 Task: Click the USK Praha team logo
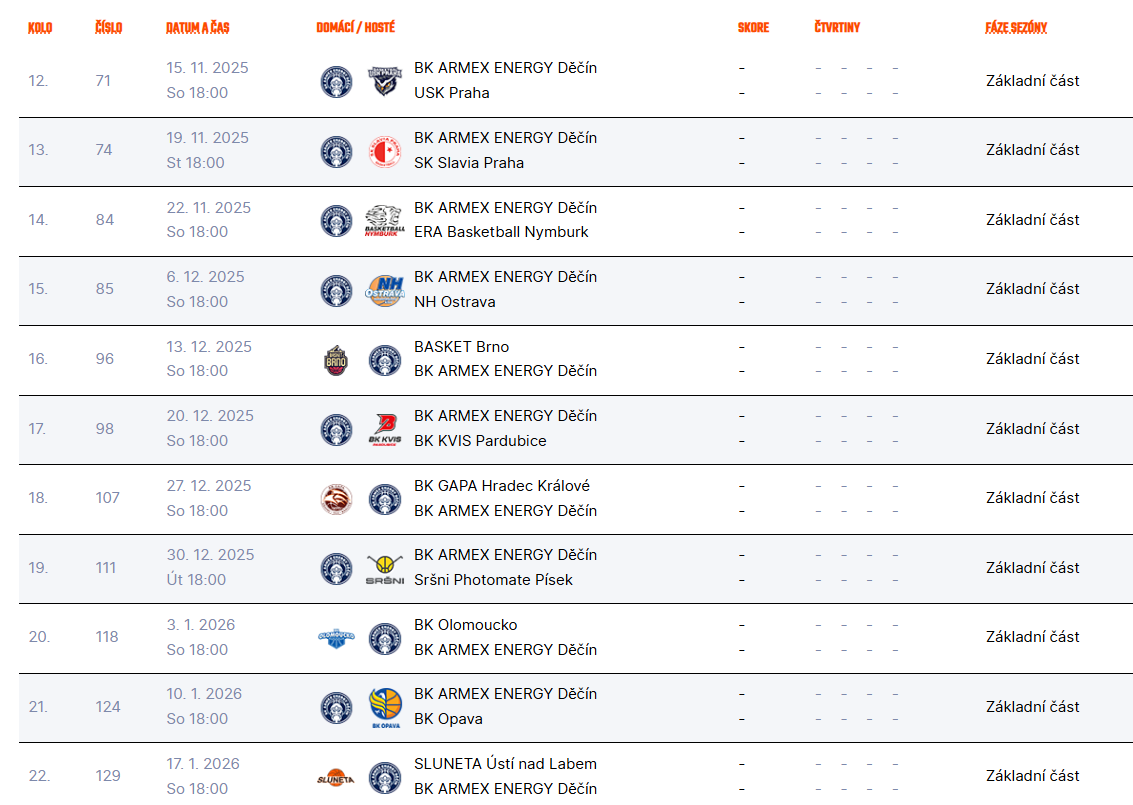click(384, 81)
